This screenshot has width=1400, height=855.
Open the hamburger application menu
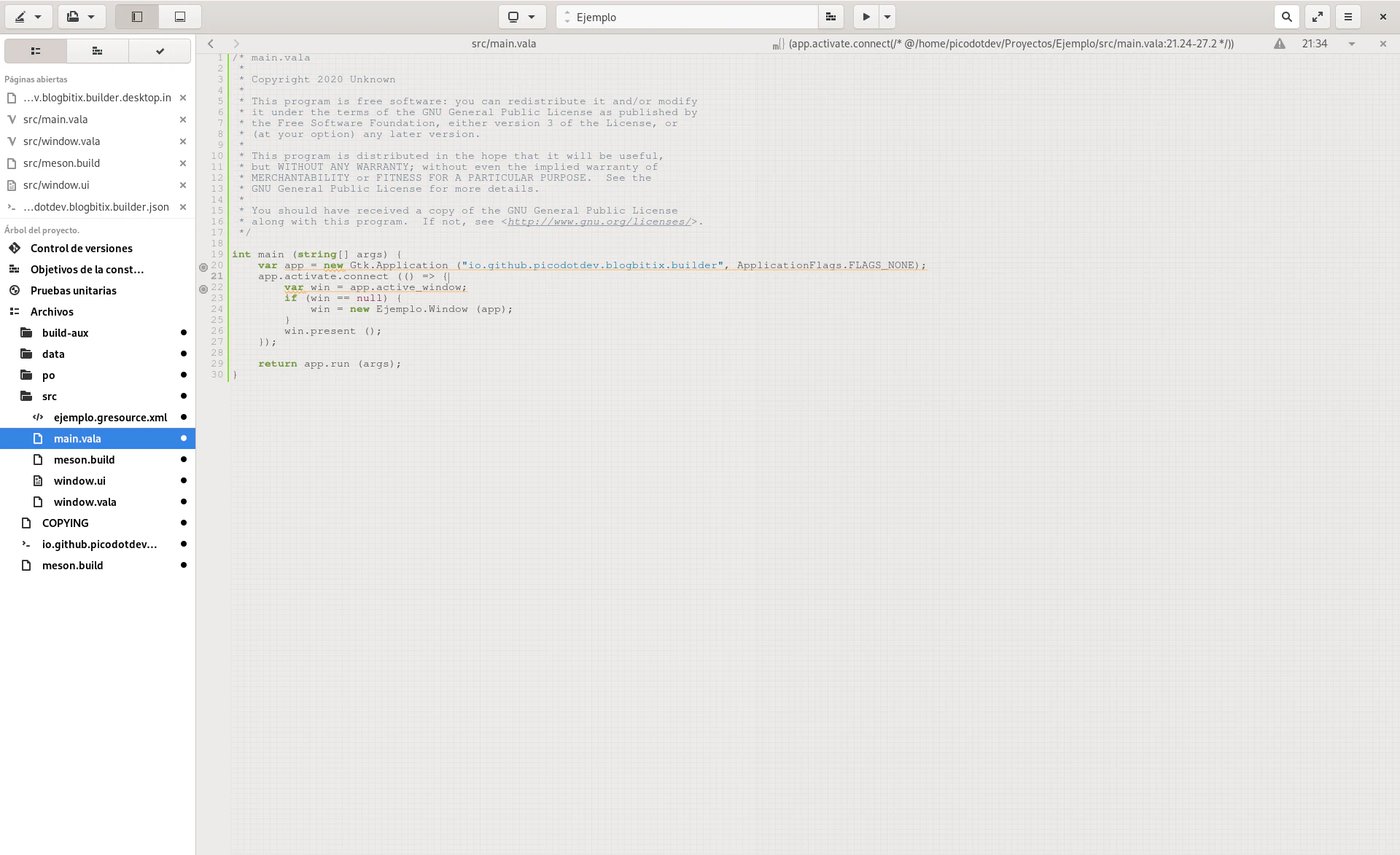(x=1348, y=17)
